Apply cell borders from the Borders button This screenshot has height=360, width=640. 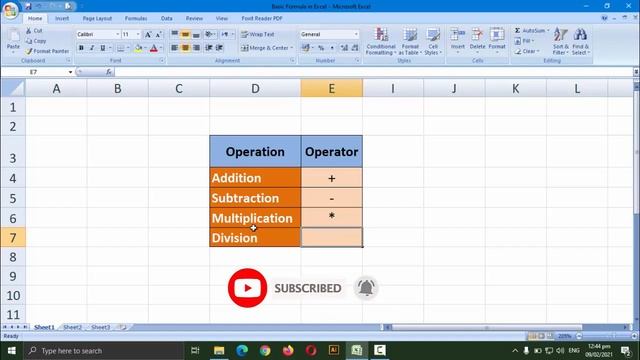[120, 48]
